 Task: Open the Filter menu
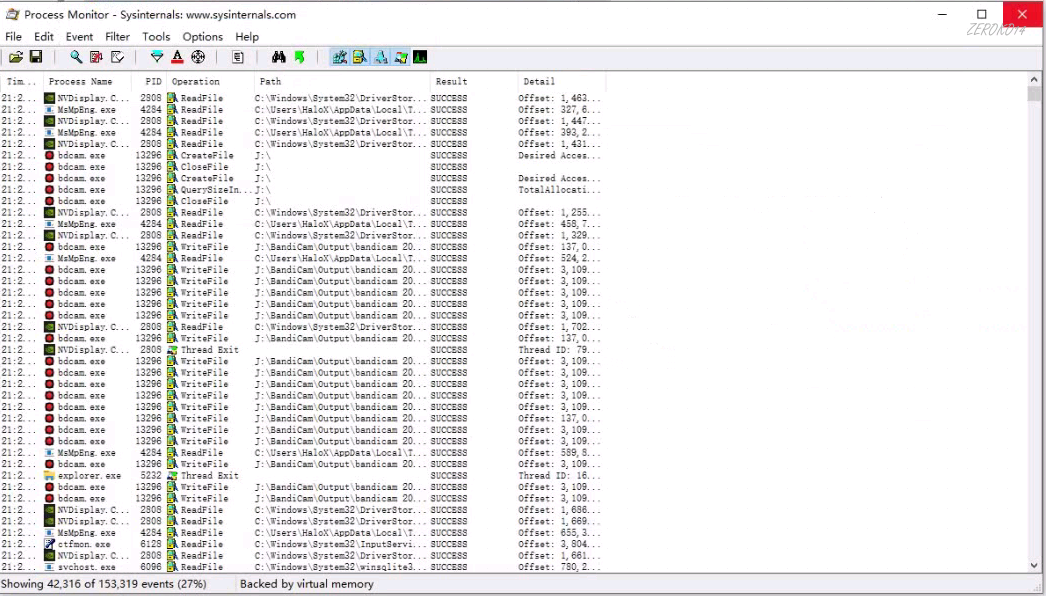click(x=117, y=37)
